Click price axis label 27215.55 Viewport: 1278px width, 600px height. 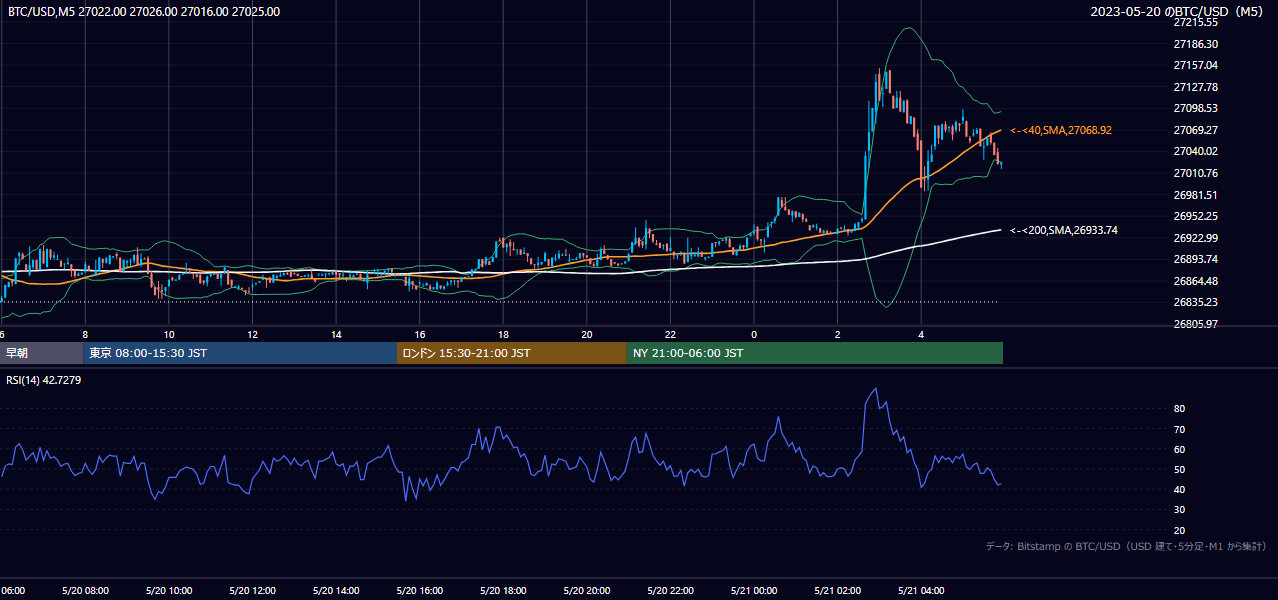tap(1196, 22)
